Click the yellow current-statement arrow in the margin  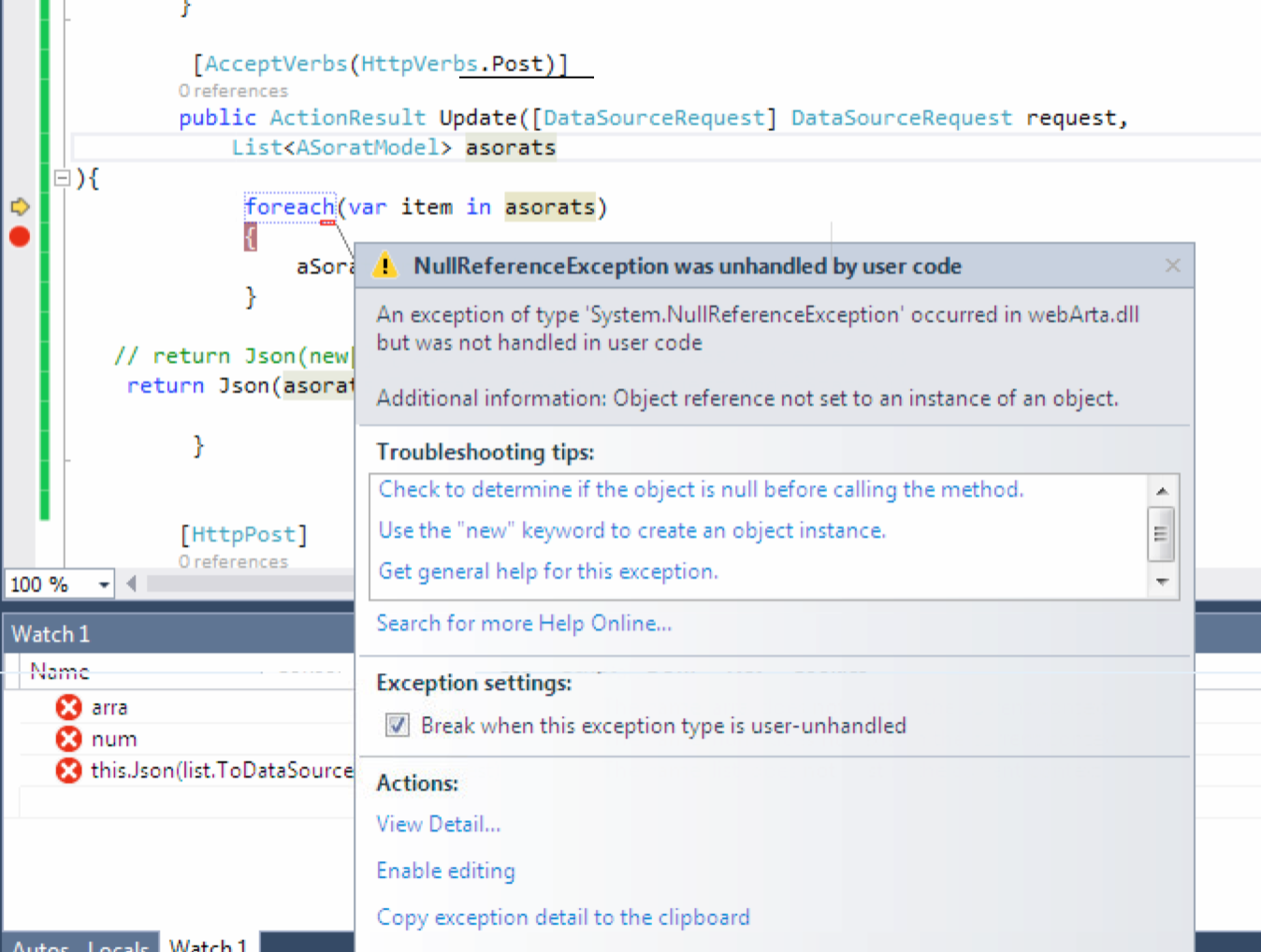pyautogui.click(x=20, y=207)
